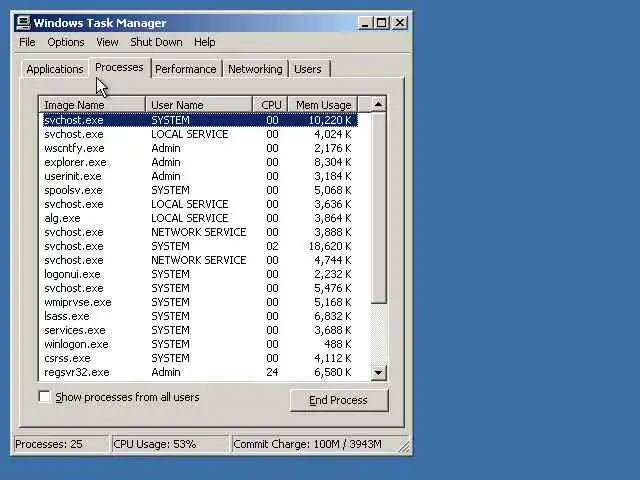Click the CPU Usage: 53% status entry
This screenshot has width=640, height=480.
(170, 444)
